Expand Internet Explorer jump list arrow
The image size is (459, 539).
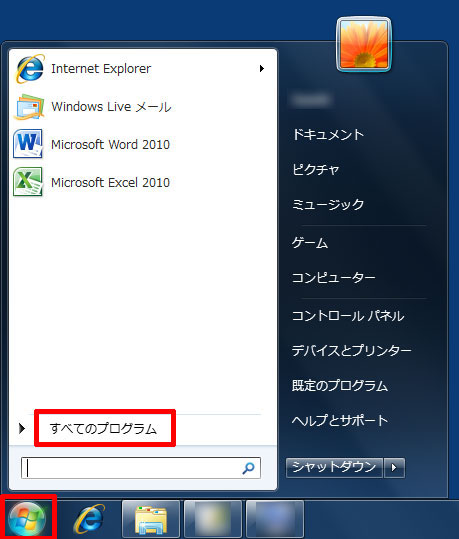262,68
